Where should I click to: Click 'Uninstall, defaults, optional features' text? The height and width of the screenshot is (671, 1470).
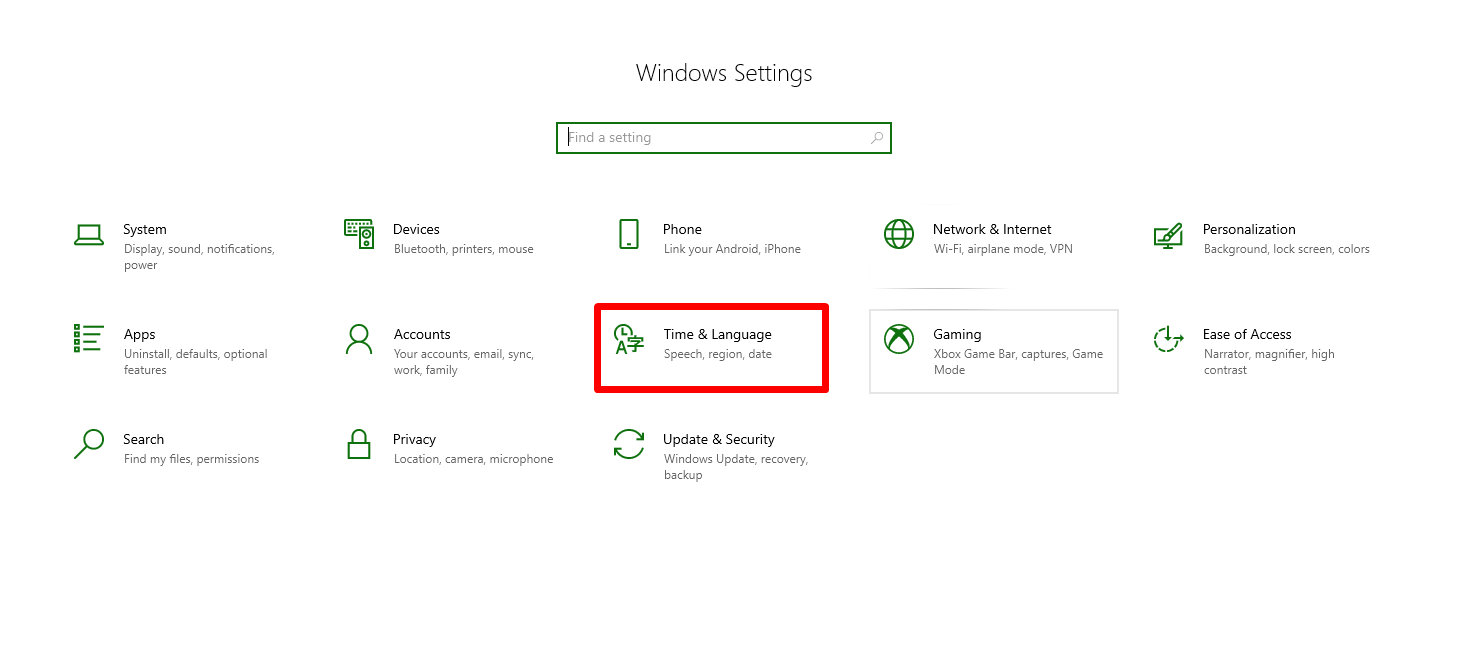(196, 362)
